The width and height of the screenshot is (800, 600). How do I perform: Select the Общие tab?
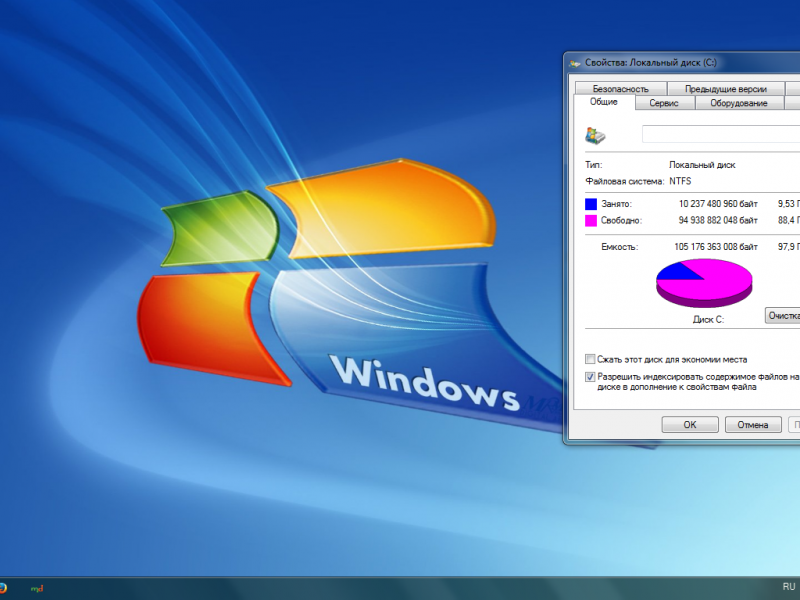[604, 102]
